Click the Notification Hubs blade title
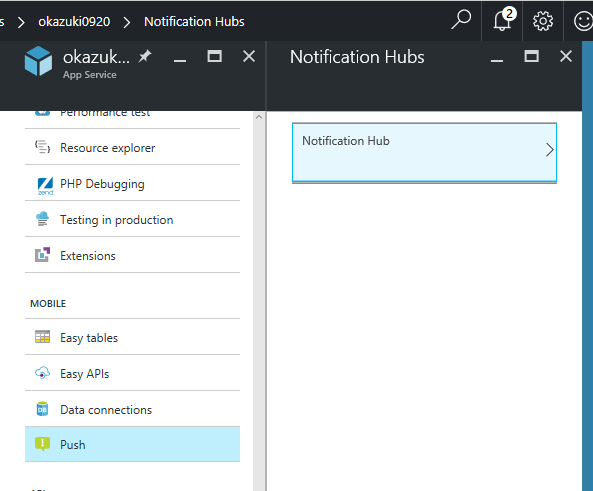593x491 pixels. pyautogui.click(x=357, y=57)
